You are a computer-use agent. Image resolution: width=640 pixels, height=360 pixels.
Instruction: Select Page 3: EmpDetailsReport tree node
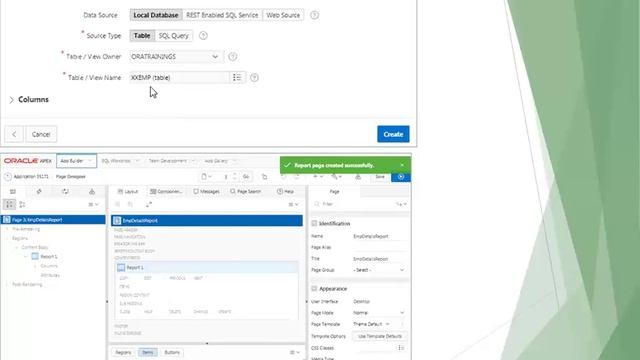(x=53, y=220)
